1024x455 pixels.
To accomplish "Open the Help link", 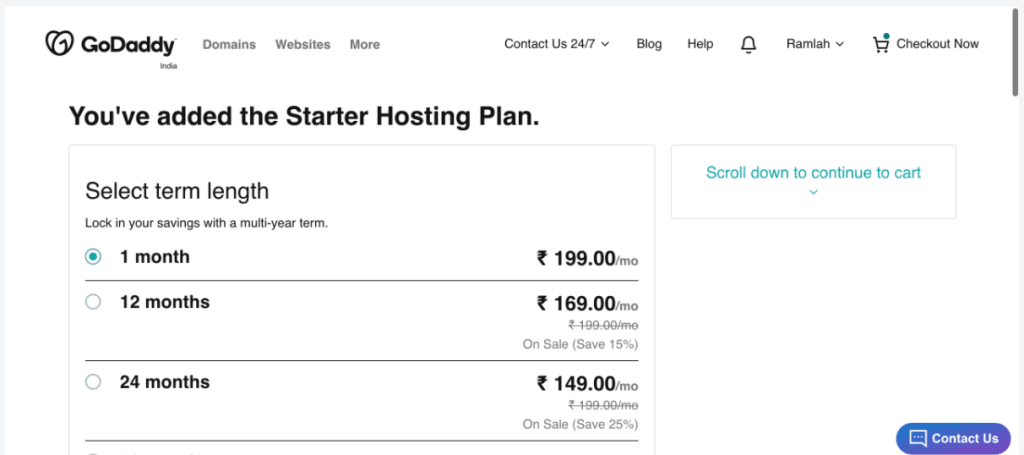I will pyautogui.click(x=700, y=44).
